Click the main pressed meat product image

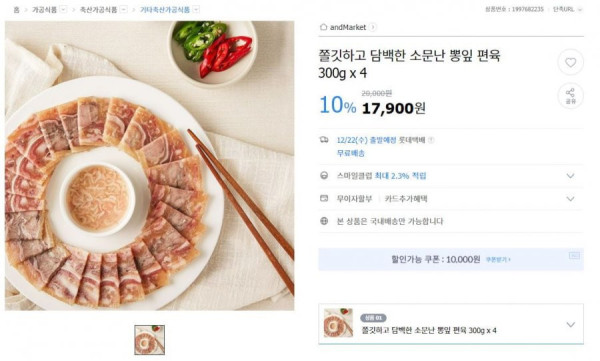(x=150, y=165)
